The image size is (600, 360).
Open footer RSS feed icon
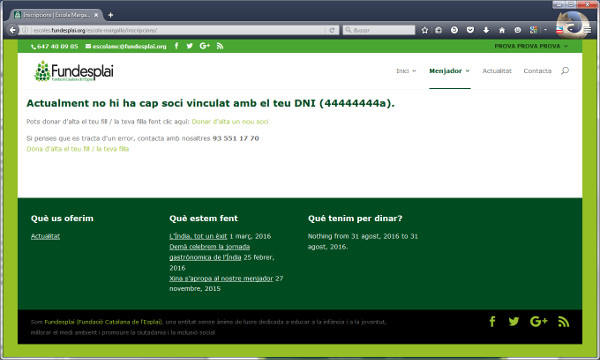[563, 322]
